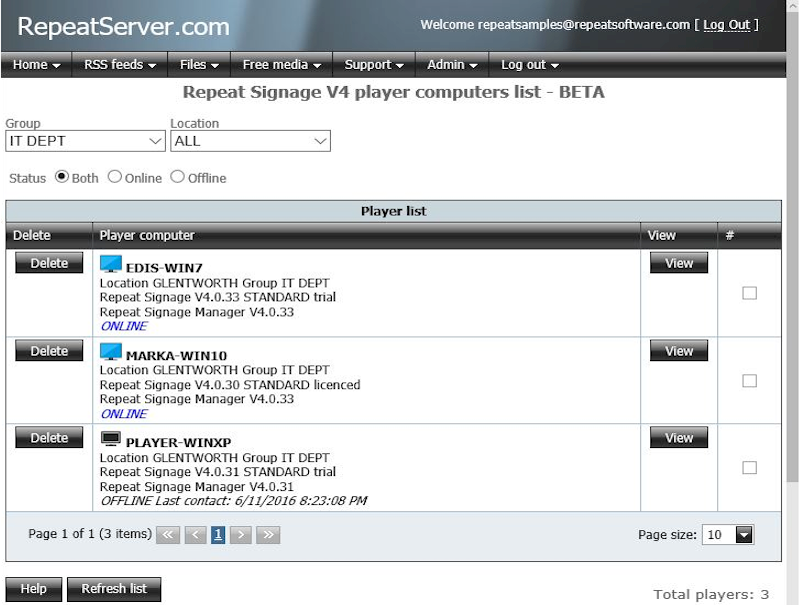
Task: Delete the PLAYER-WINXP player
Action: 49,438
